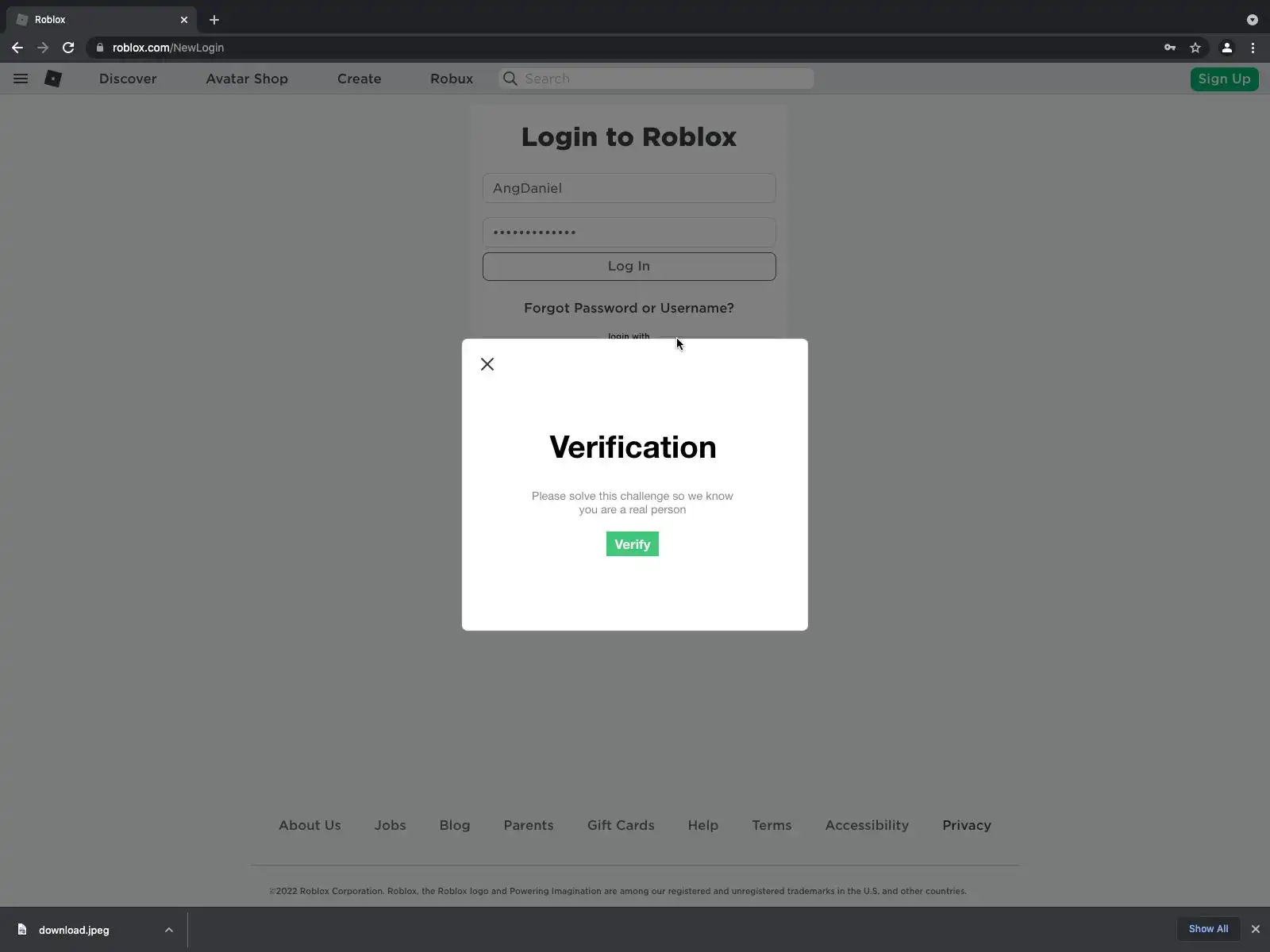The image size is (1270, 952).
Task: Click the Roblox logo icon
Action: click(x=53, y=79)
